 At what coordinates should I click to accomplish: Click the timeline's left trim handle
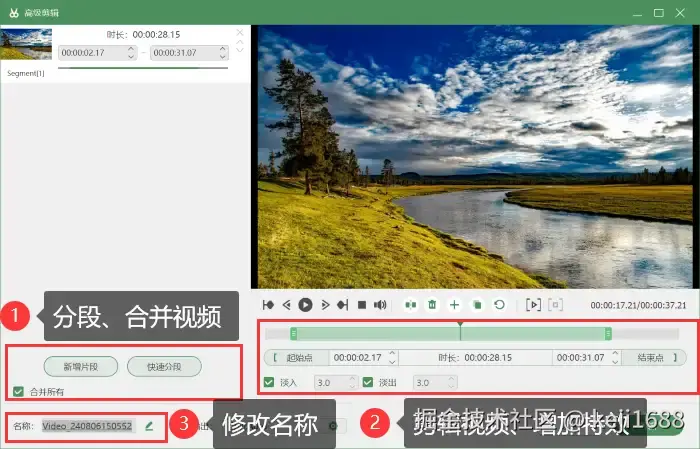pos(294,333)
